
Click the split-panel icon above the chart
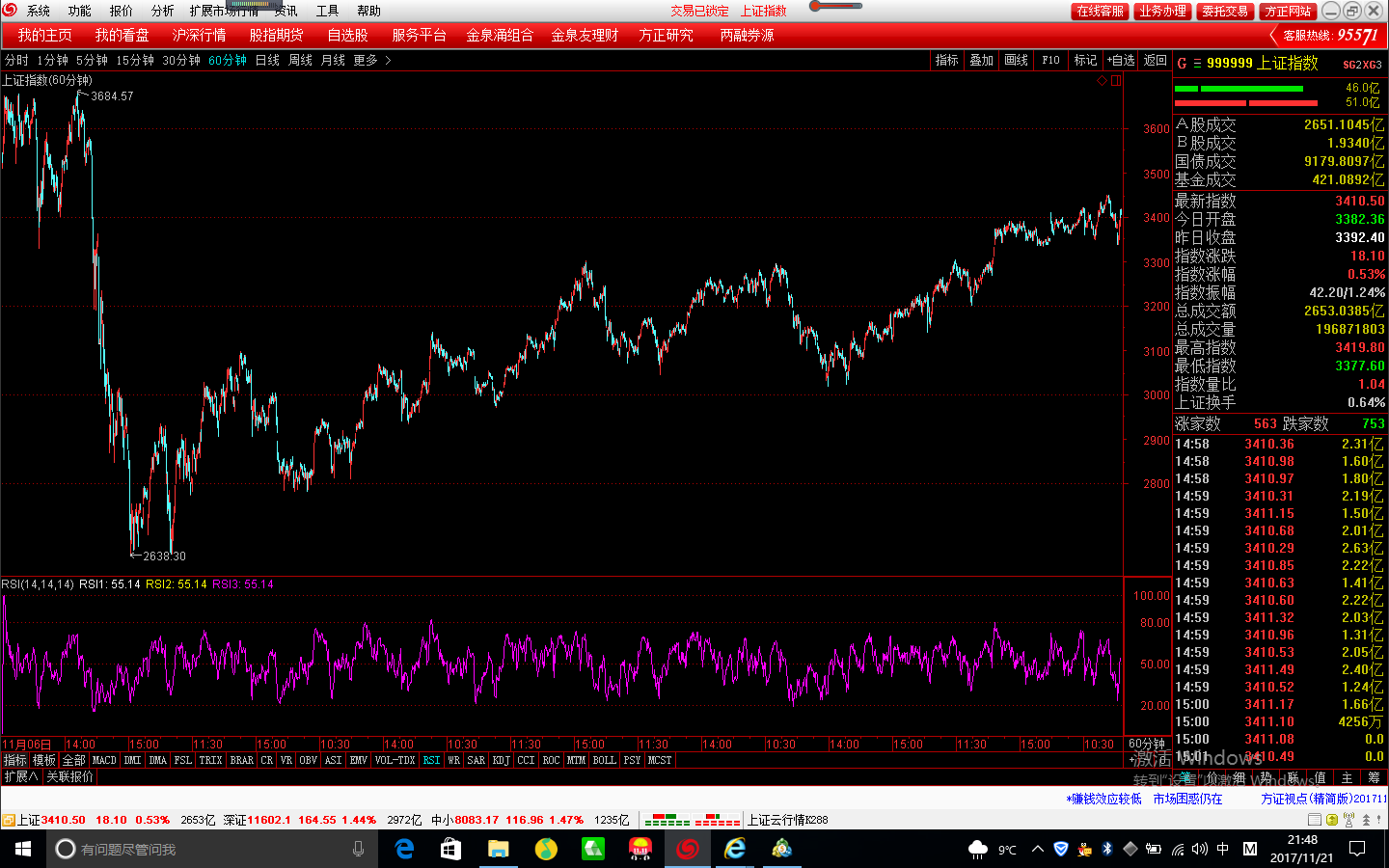(1115, 81)
